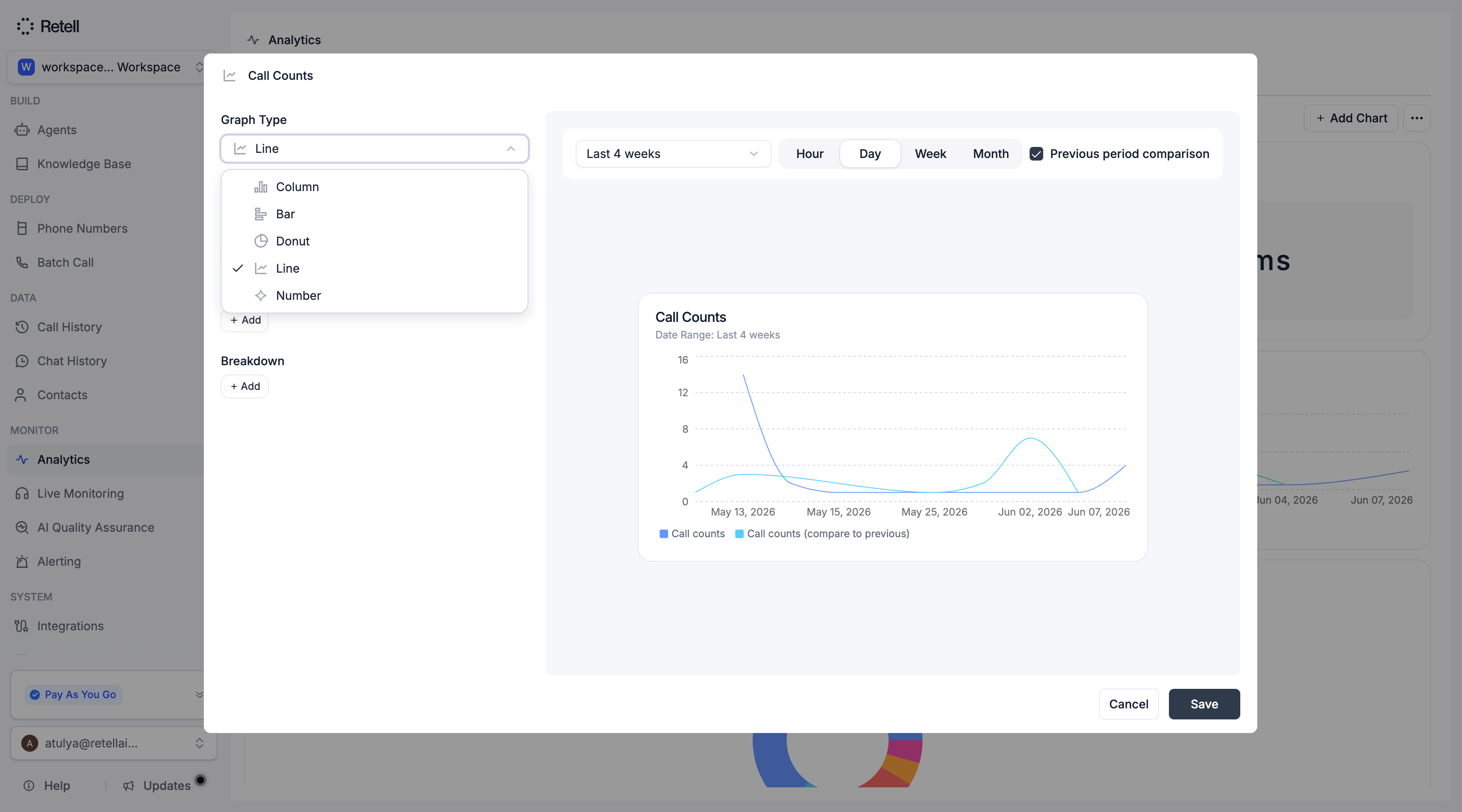Click the Call Counts chart preview card
This screenshot has height=812, width=1462.
click(x=892, y=427)
